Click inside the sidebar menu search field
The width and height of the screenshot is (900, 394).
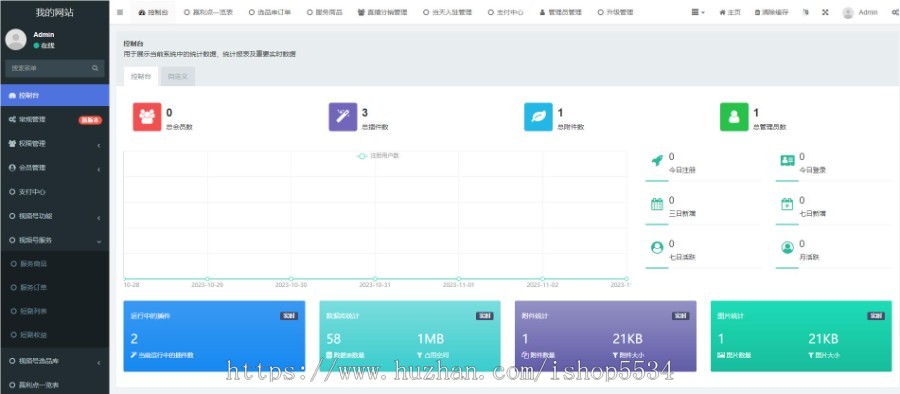click(x=48, y=68)
